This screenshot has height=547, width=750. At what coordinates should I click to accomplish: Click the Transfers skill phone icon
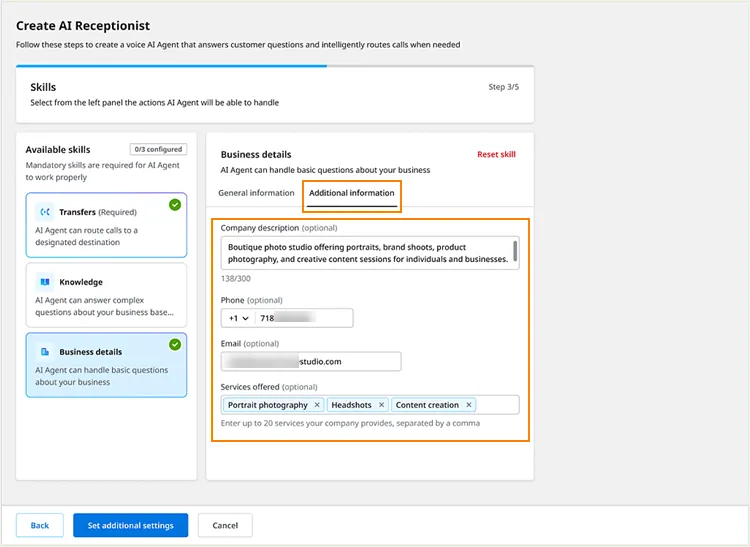pos(45,212)
